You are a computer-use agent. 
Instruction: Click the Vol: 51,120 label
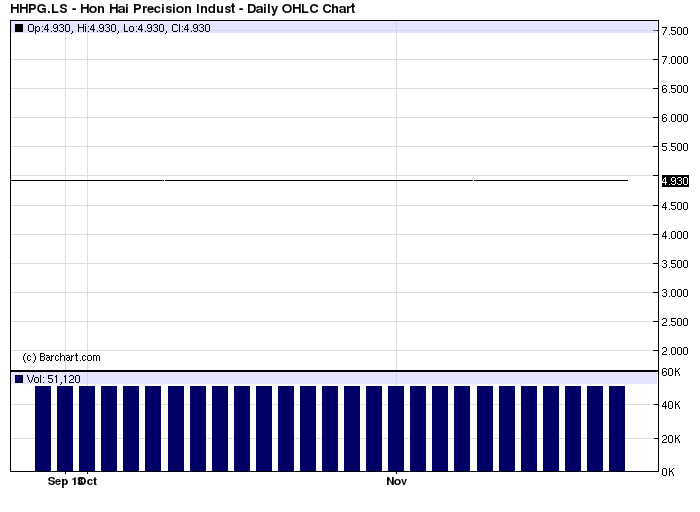pyautogui.click(x=54, y=379)
